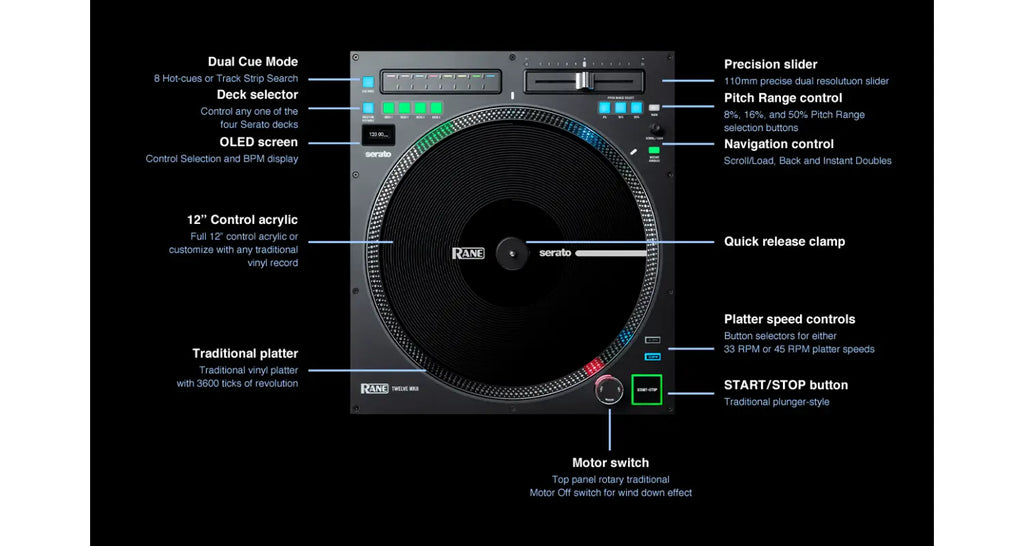Click the 'Deck selector' heading
Image resolution: width=1024 pixels, height=546 pixels.
[x=257, y=95]
